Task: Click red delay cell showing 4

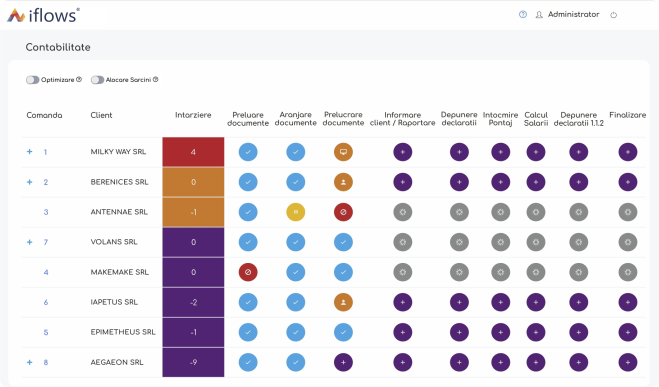Action: coord(193,152)
